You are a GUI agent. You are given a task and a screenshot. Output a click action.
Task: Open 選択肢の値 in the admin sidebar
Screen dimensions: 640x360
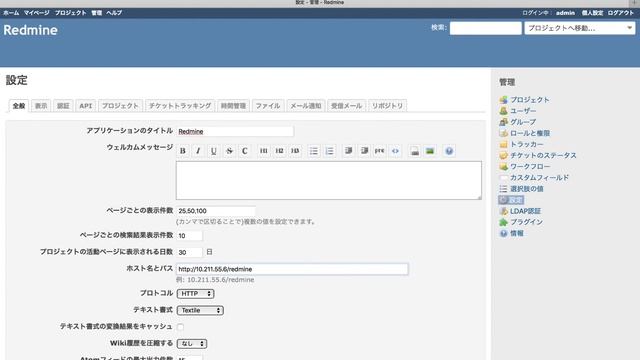(527, 189)
